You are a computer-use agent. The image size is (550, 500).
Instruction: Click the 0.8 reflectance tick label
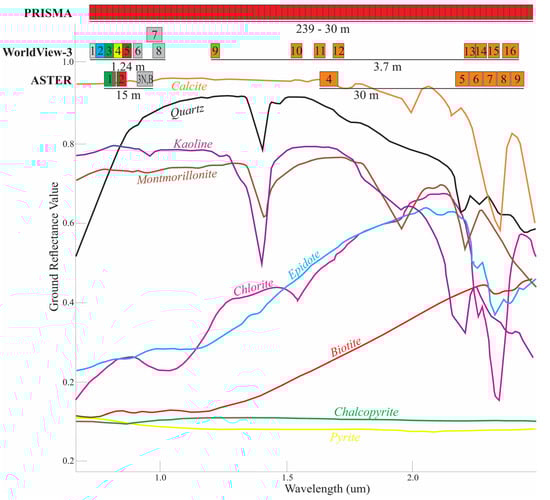click(x=68, y=144)
